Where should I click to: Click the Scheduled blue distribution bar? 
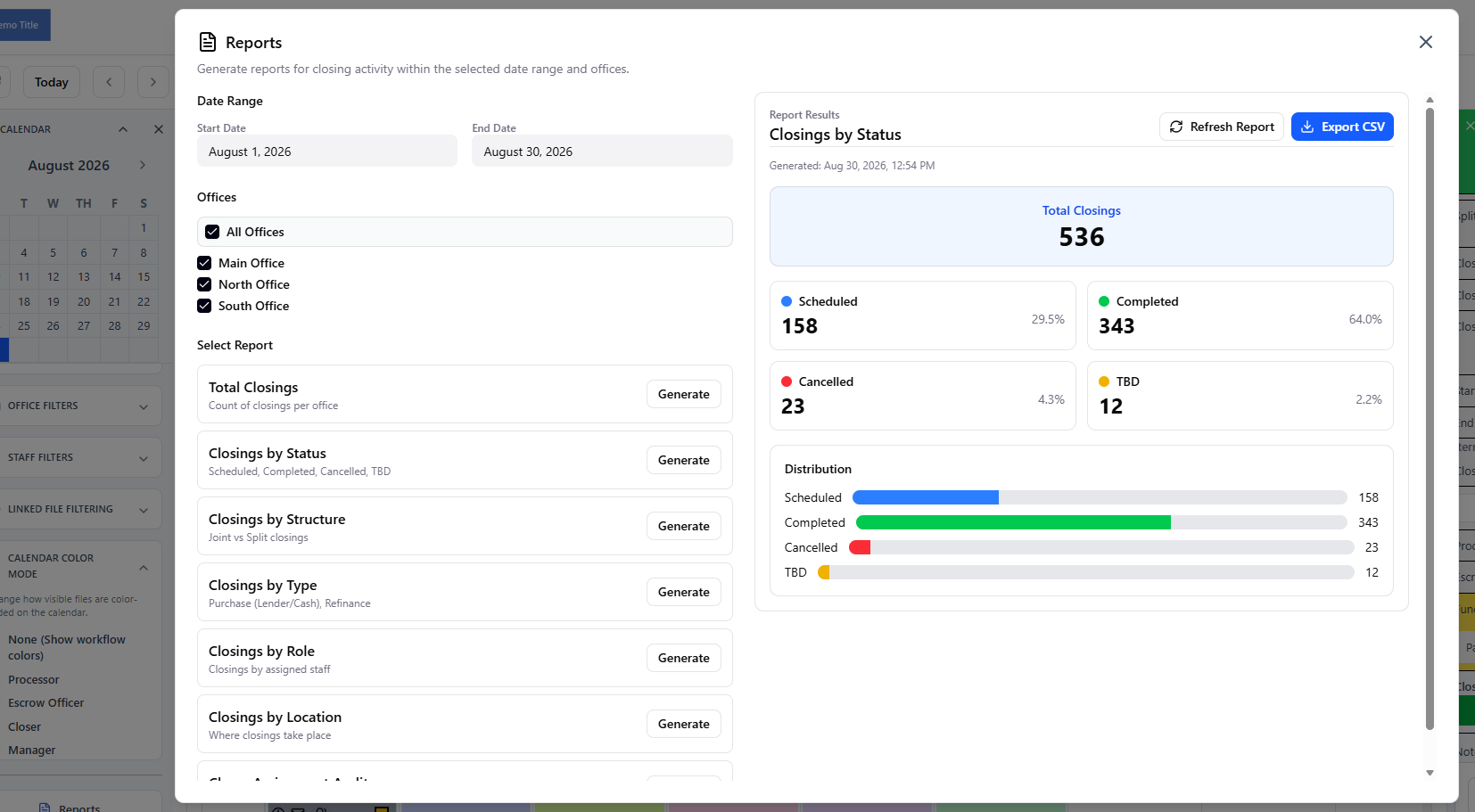pyautogui.click(x=926, y=497)
